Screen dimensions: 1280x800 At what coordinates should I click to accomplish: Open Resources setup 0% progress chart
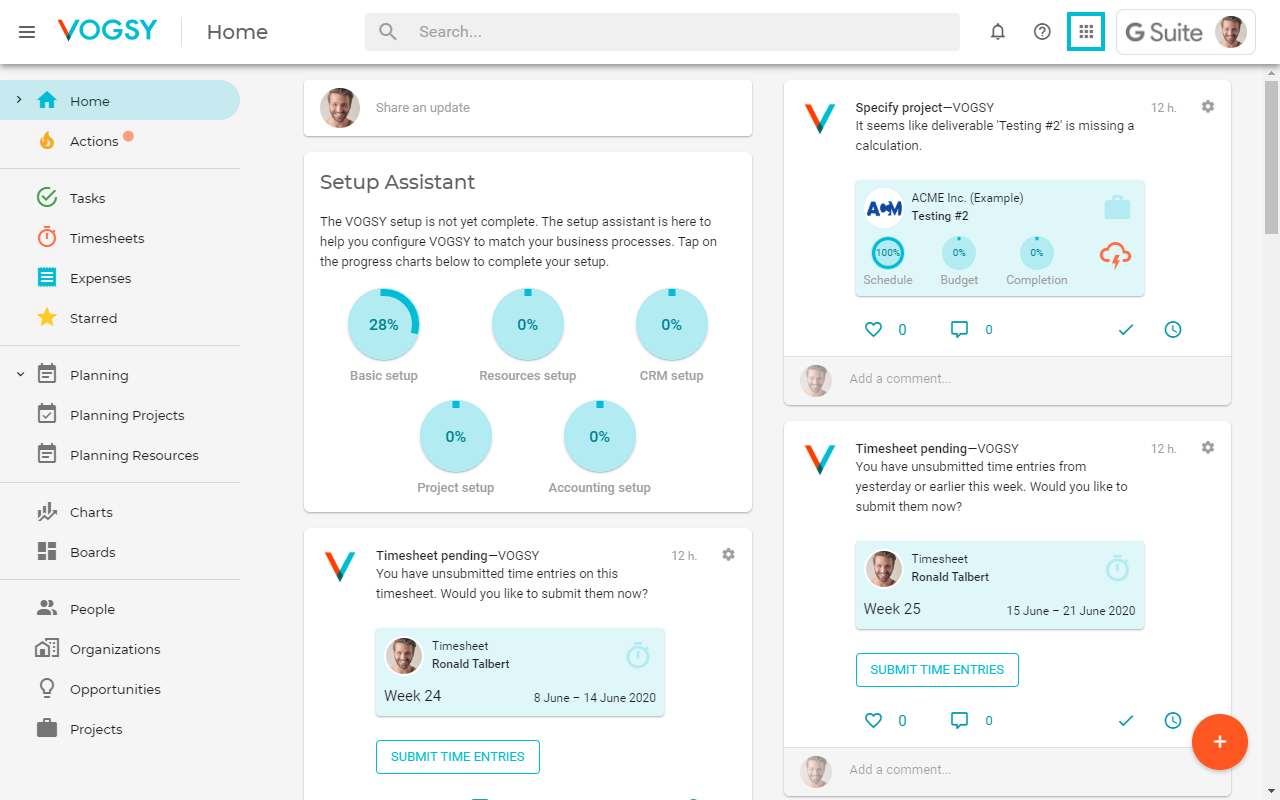pyautogui.click(x=528, y=324)
